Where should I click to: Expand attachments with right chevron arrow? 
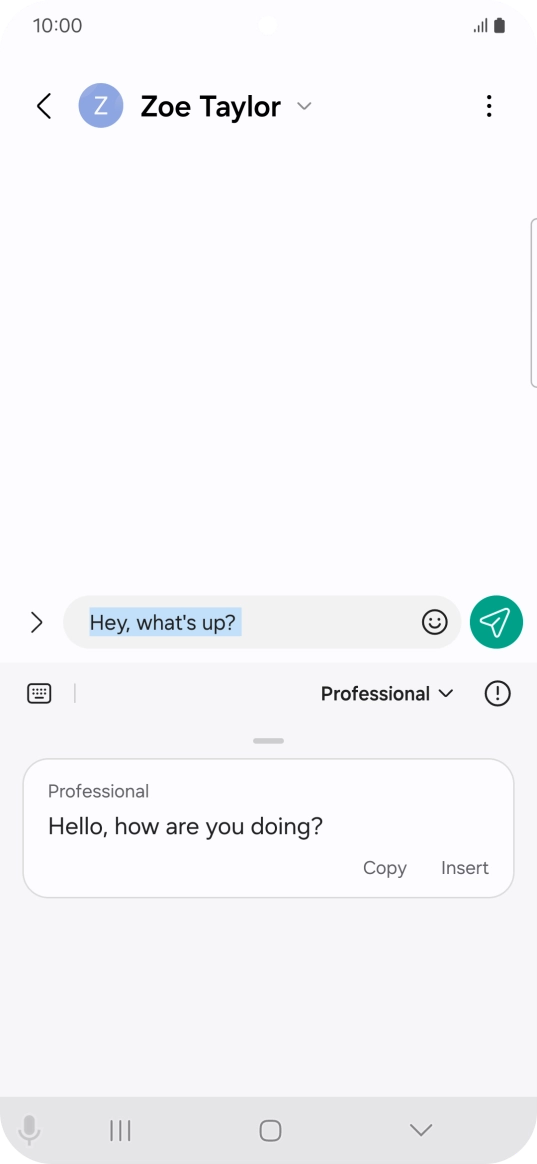(36, 623)
